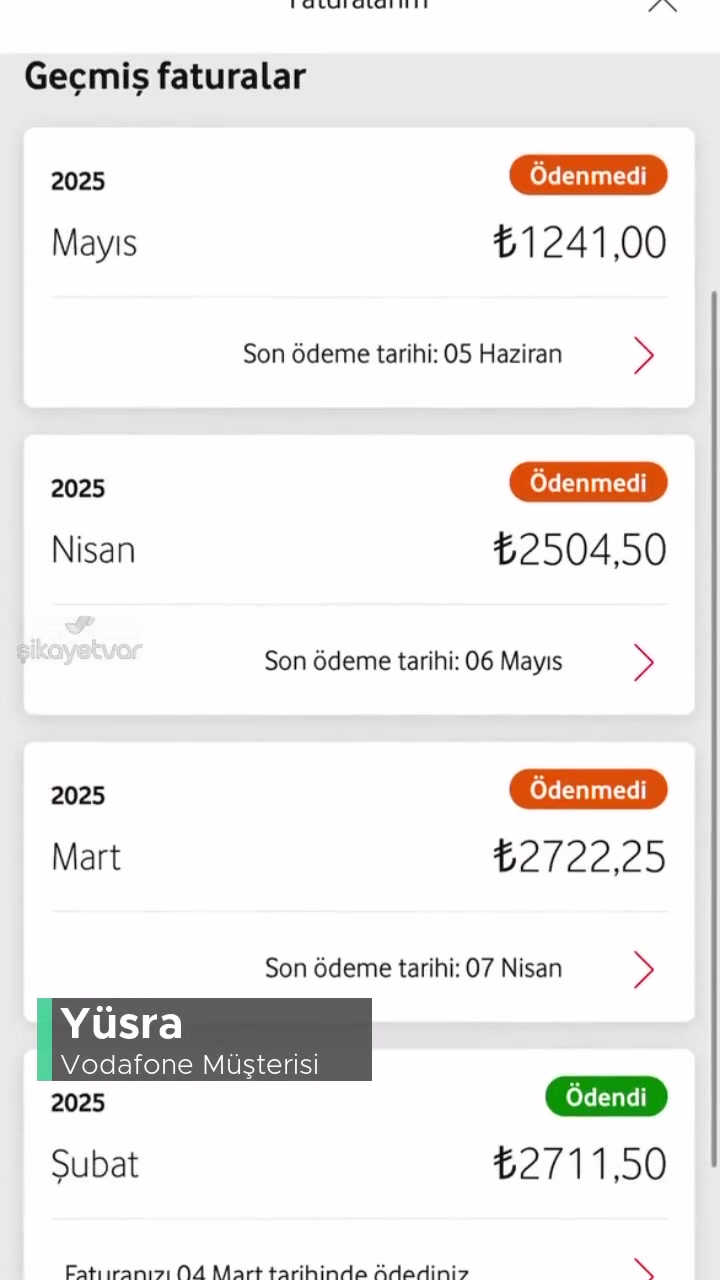Screen dimensions: 720x1280
Task: Click the red Ödenmedi badge for Mayıs
Action: coord(588,175)
